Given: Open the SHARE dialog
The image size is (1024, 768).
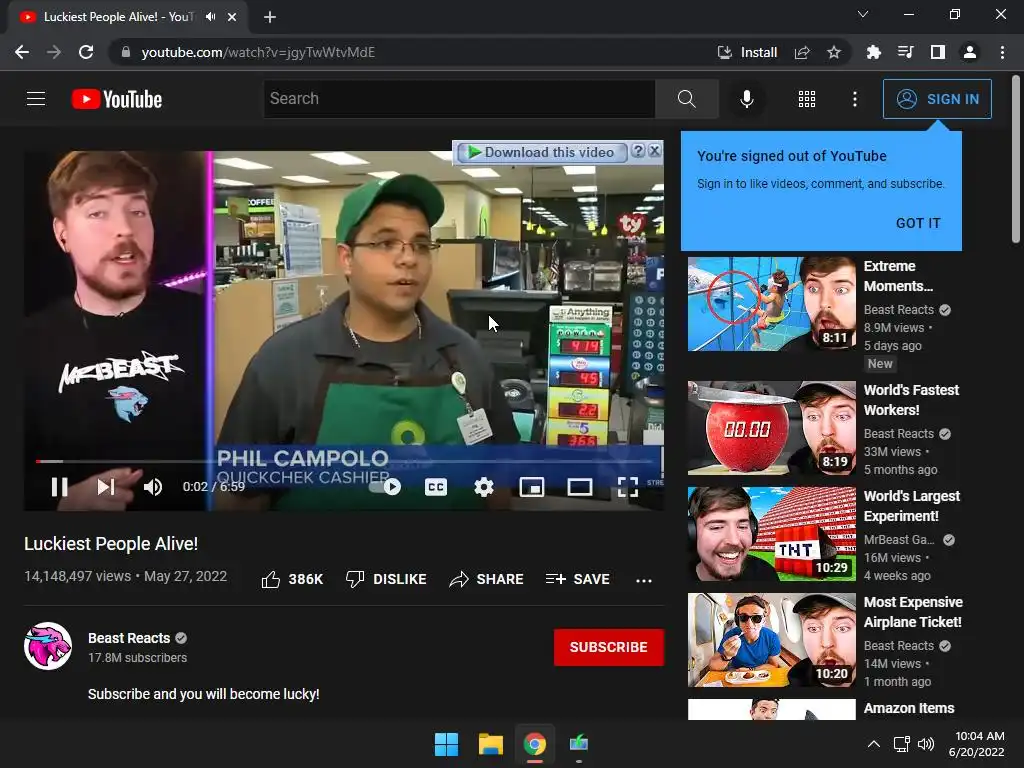Looking at the screenshot, I should click(x=487, y=579).
